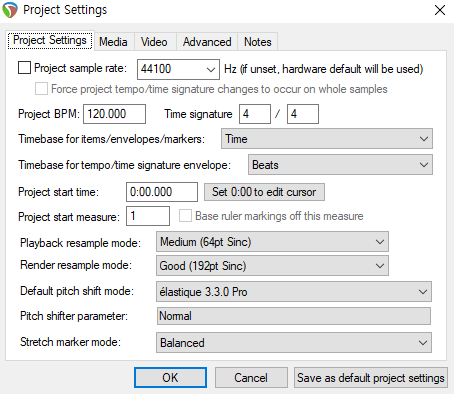The width and height of the screenshot is (454, 394).
Task: Click Save as default project settings
Action: 371,378
